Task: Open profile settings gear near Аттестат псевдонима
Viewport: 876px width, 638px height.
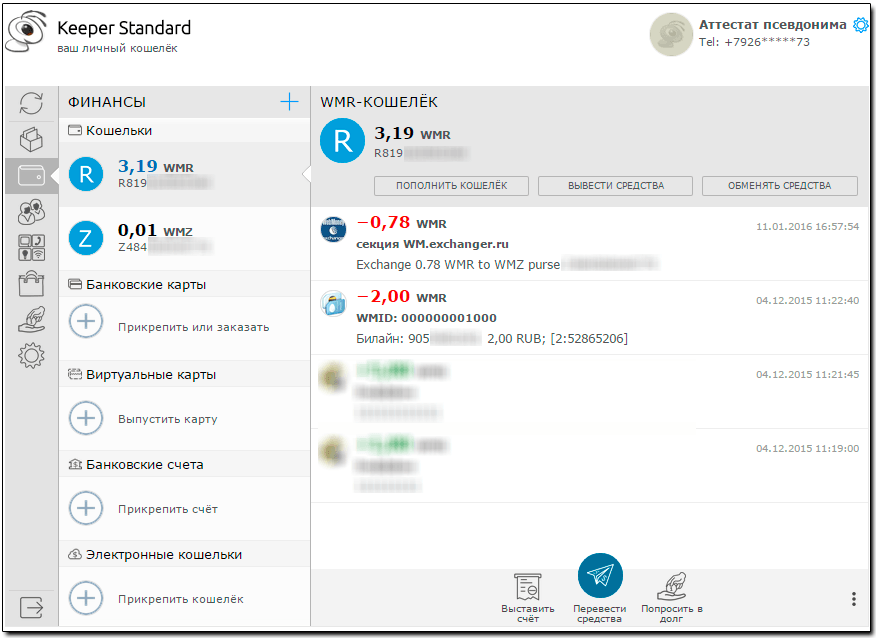Action: click(860, 25)
